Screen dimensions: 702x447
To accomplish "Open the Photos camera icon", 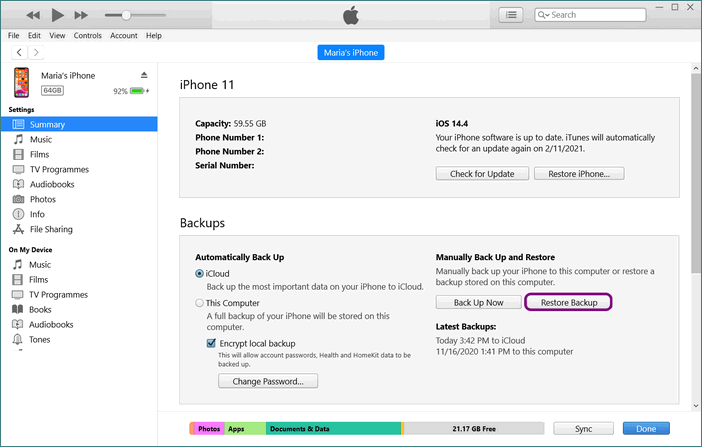I will (18, 199).
